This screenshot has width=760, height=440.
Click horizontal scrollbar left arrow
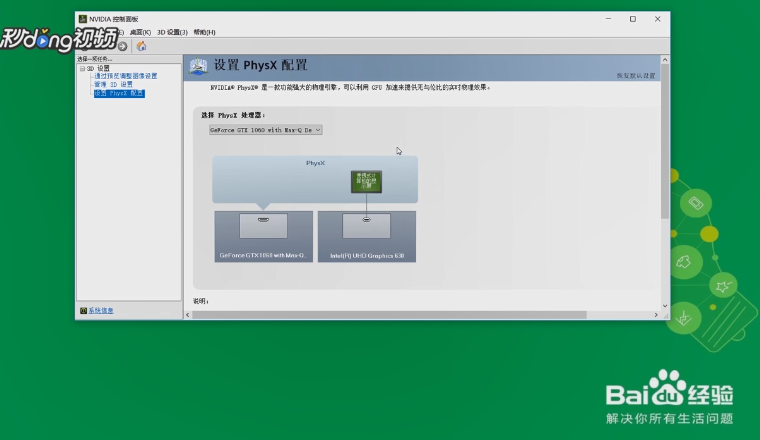[x=188, y=315]
